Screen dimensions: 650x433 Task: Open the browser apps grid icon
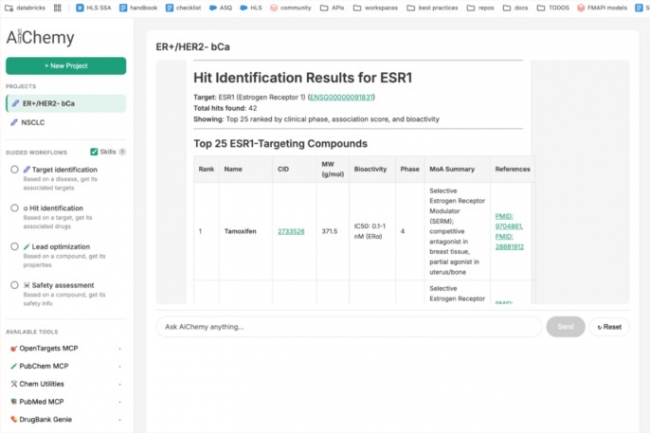[58, 6]
